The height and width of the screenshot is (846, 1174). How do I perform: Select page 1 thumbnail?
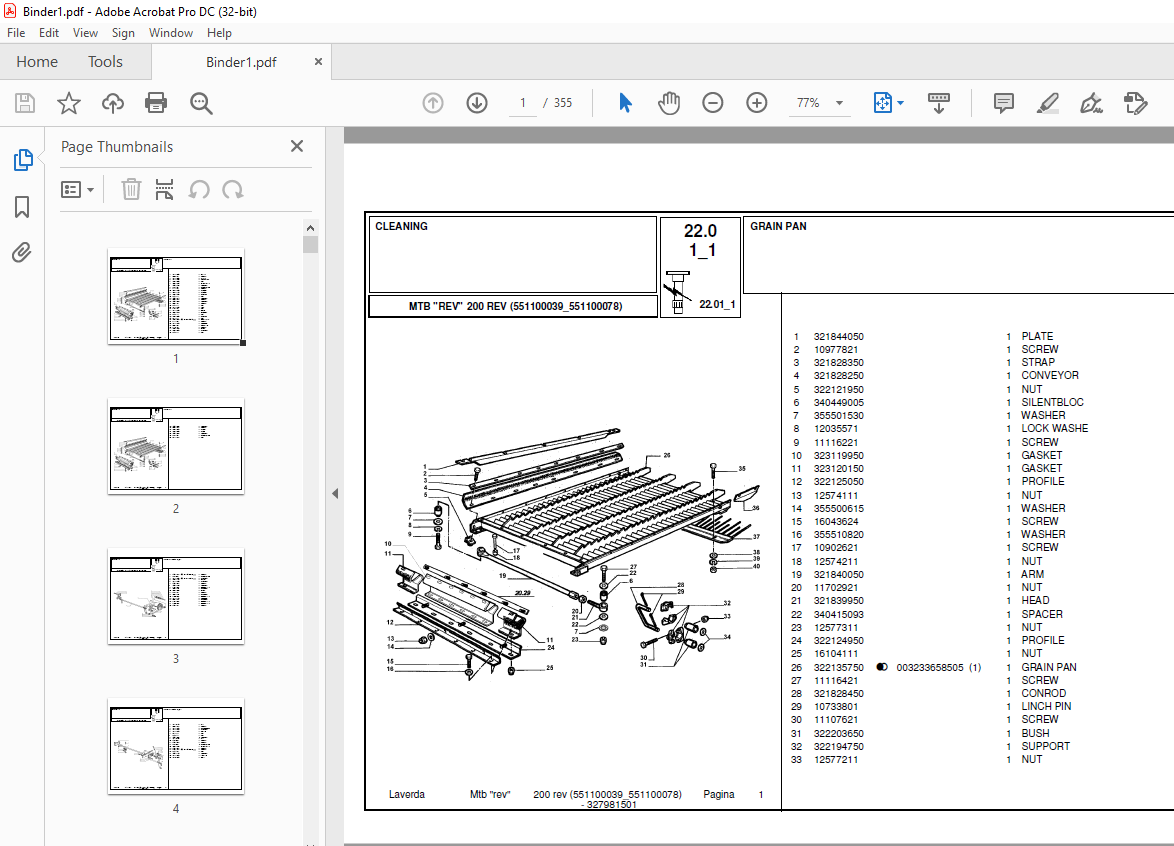tap(176, 298)
